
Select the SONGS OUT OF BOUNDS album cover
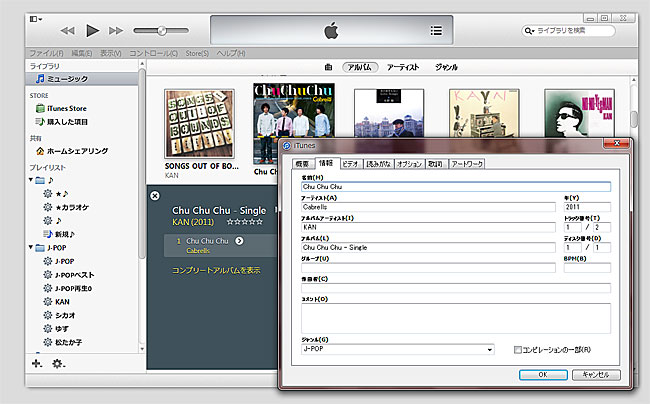199,123
